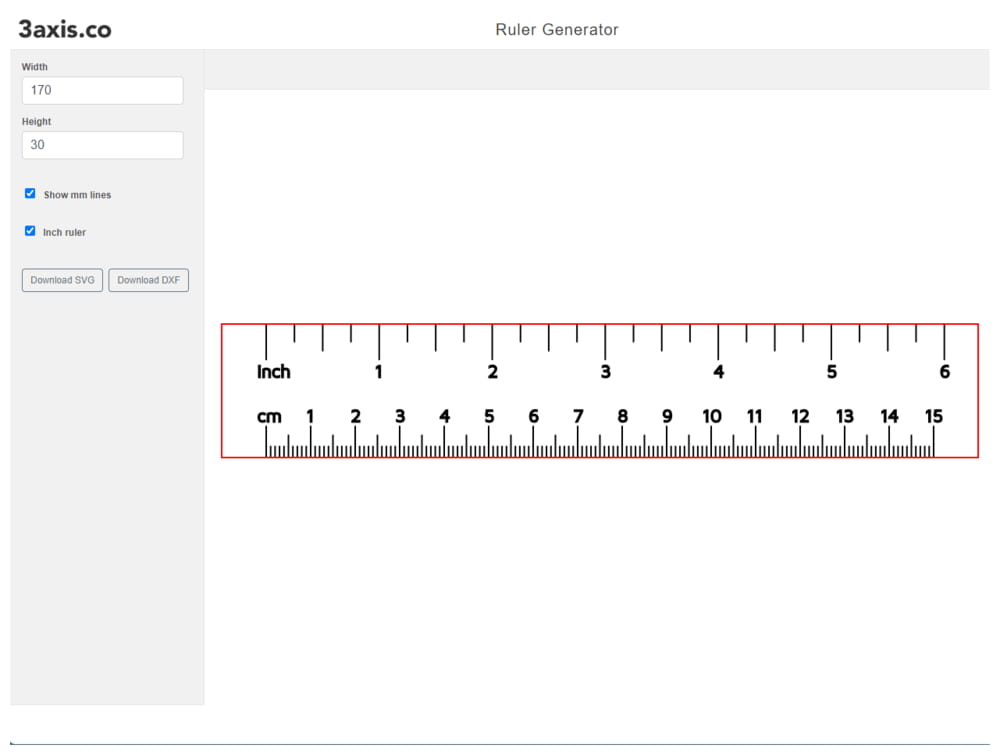Click the number 15 on the cm scale
Image resolution: width=1000 pixels, height=755 pixels.
click(934, 416)
